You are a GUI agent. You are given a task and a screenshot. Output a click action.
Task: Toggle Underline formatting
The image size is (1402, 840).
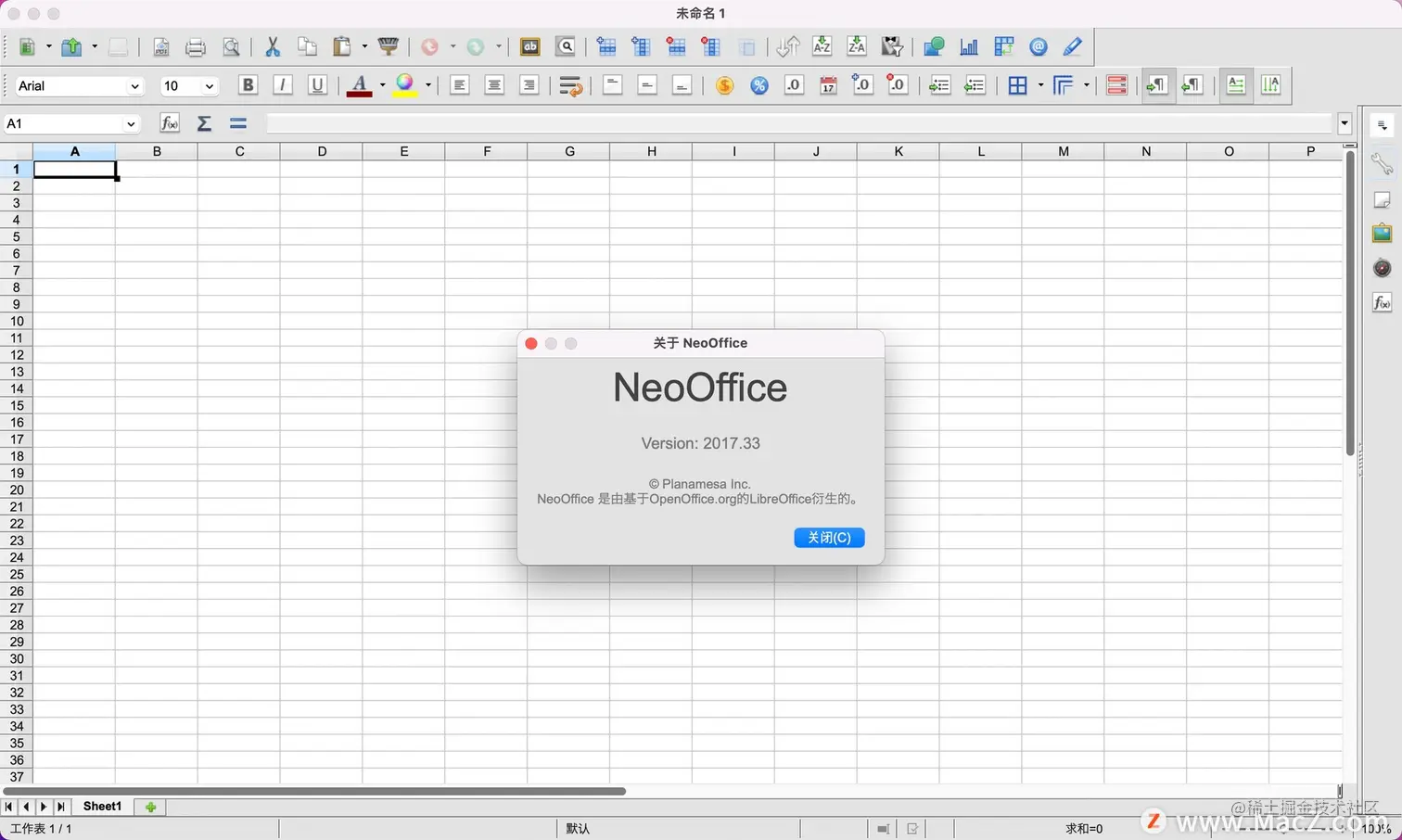pyautogui.click(x=317, y=85)
